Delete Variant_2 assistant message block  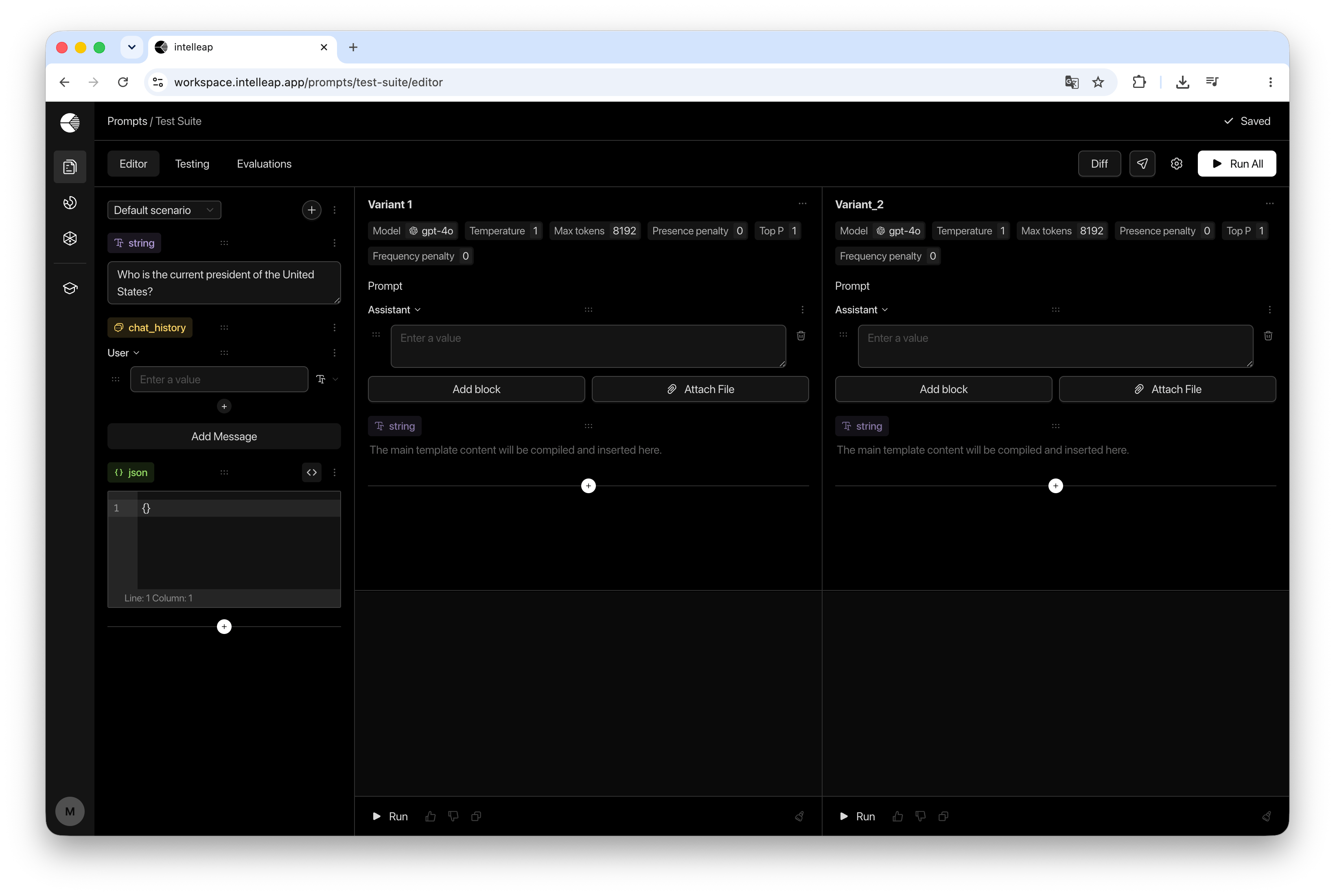(x=1267, y=336)
